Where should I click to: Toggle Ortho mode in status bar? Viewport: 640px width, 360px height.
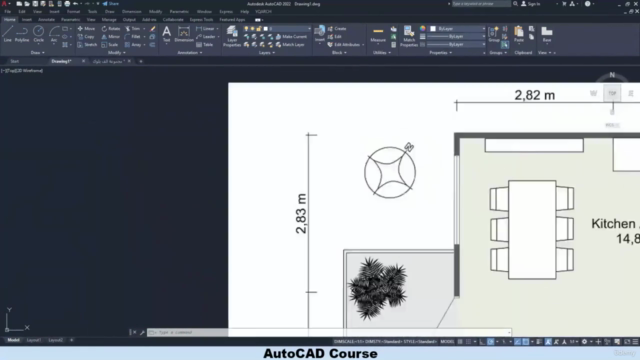[482, 342]
